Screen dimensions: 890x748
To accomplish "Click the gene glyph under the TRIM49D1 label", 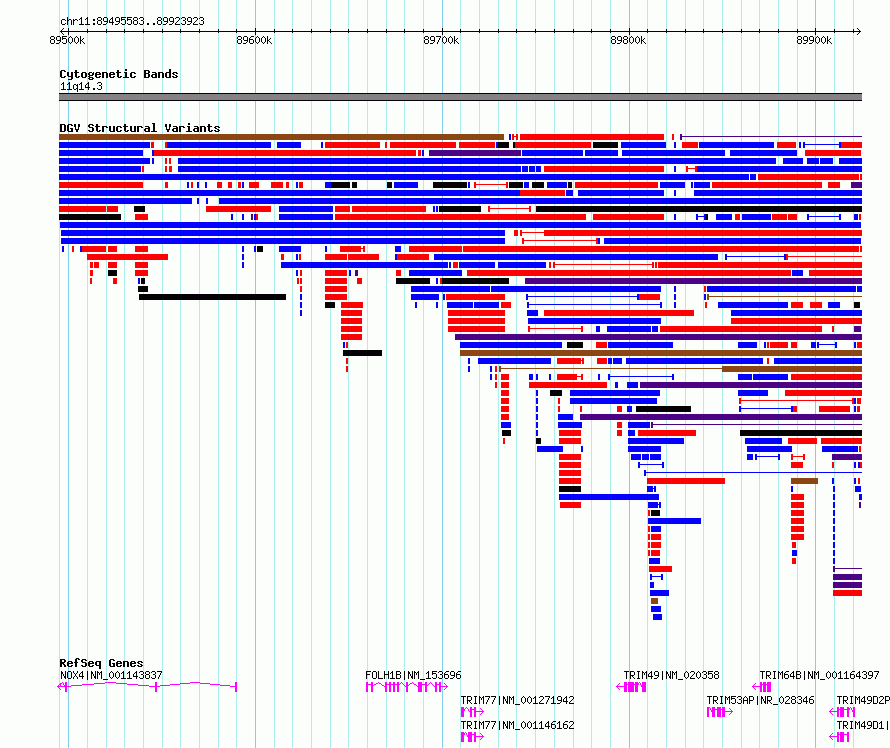I will [839, 737].
